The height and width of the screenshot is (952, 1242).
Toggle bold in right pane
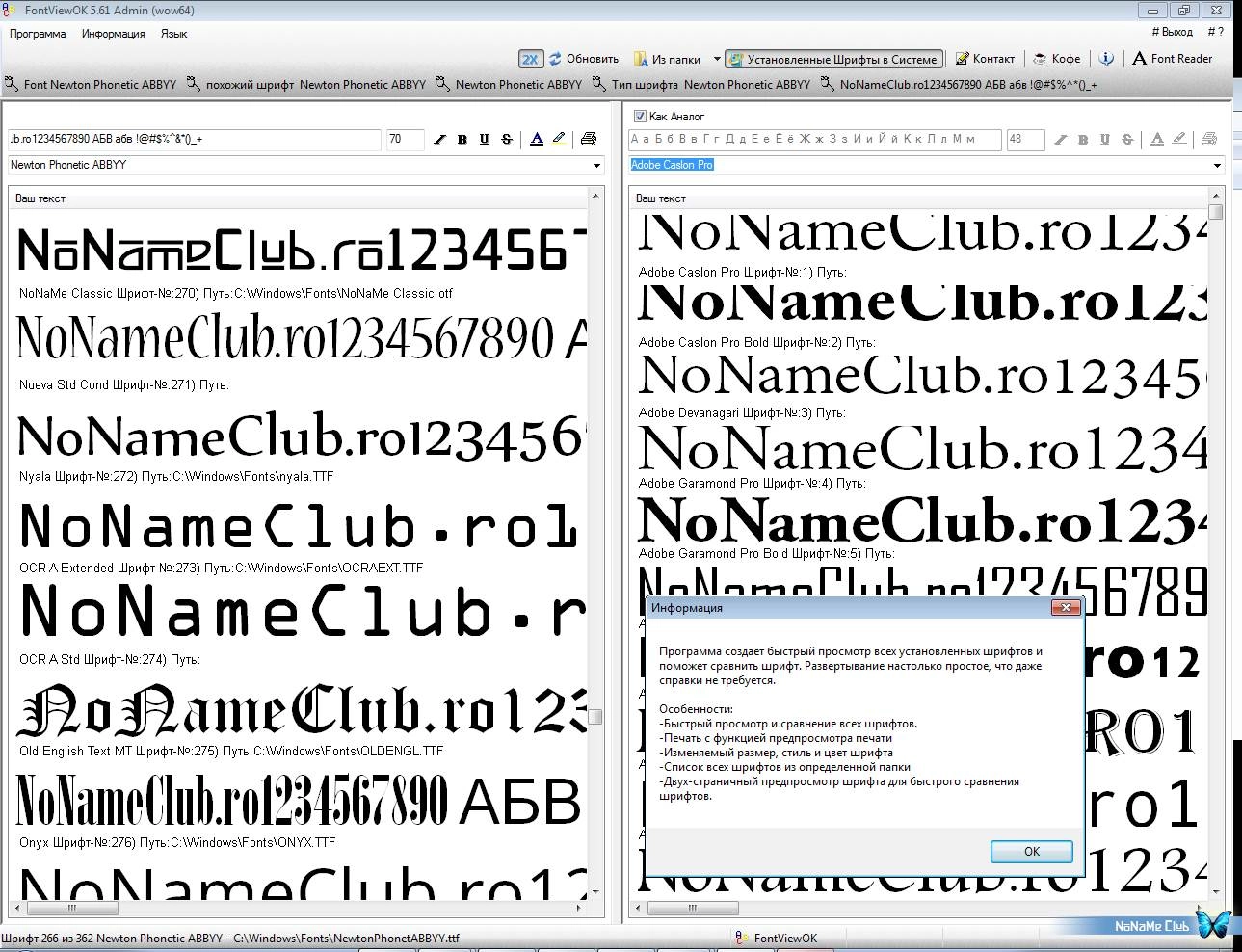click(x=1083, y=139)
